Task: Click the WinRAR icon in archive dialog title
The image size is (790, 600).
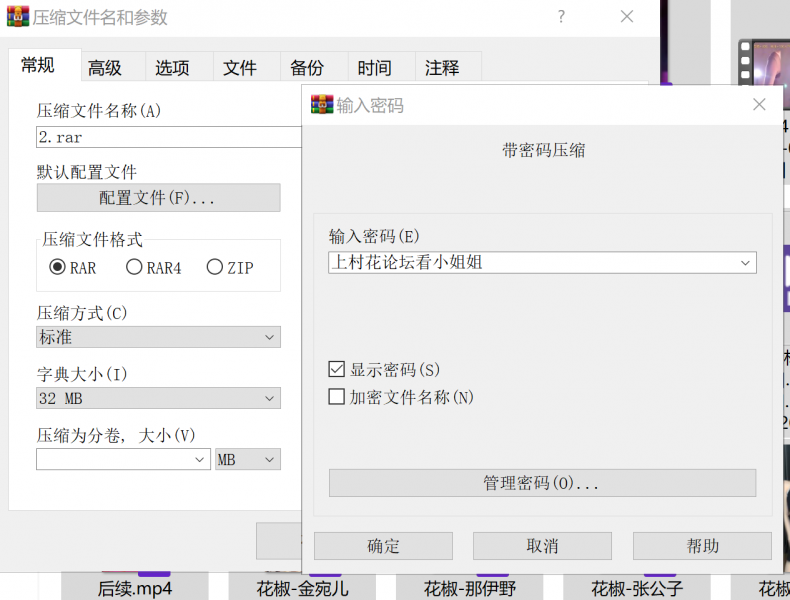Action: point(18,17)
